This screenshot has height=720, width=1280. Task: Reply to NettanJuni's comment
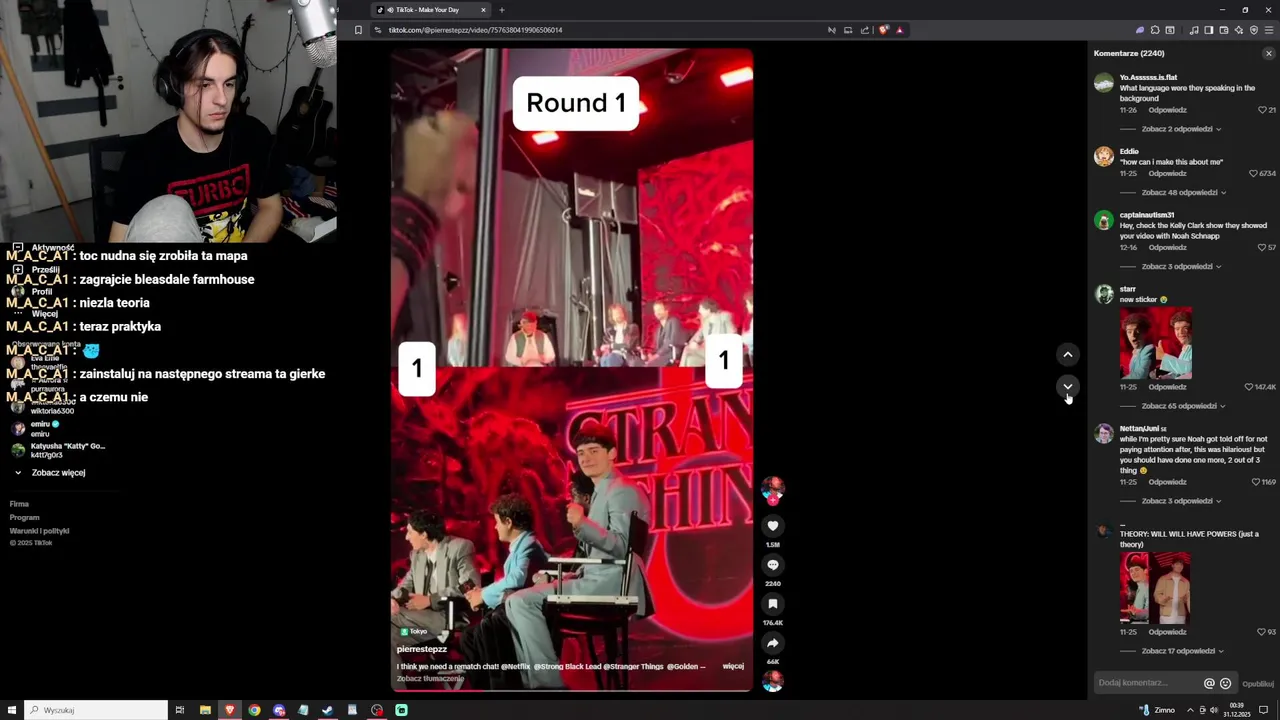click(x=1167, y=482)
